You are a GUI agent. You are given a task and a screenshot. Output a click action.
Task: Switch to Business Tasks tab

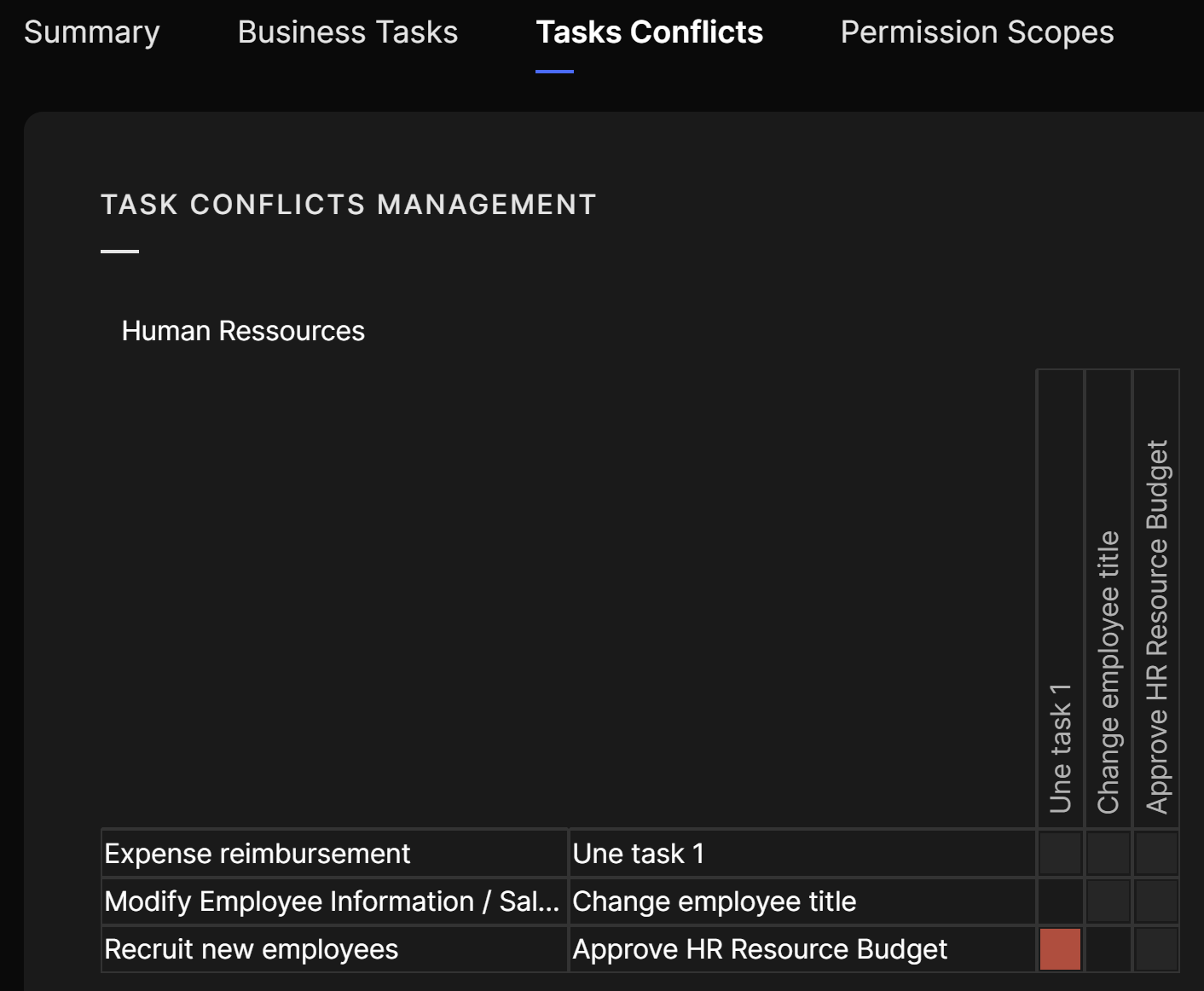347,32
